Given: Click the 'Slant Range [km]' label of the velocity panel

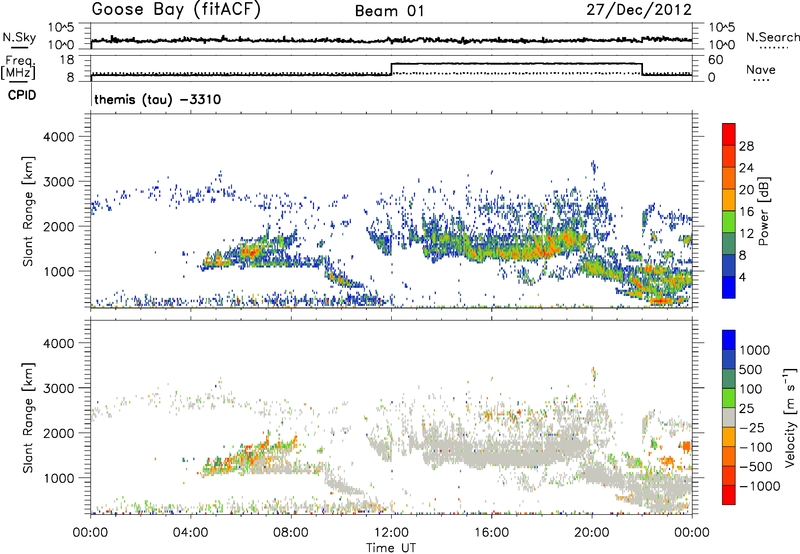Looking at the screenshot, I should [28, 417].
